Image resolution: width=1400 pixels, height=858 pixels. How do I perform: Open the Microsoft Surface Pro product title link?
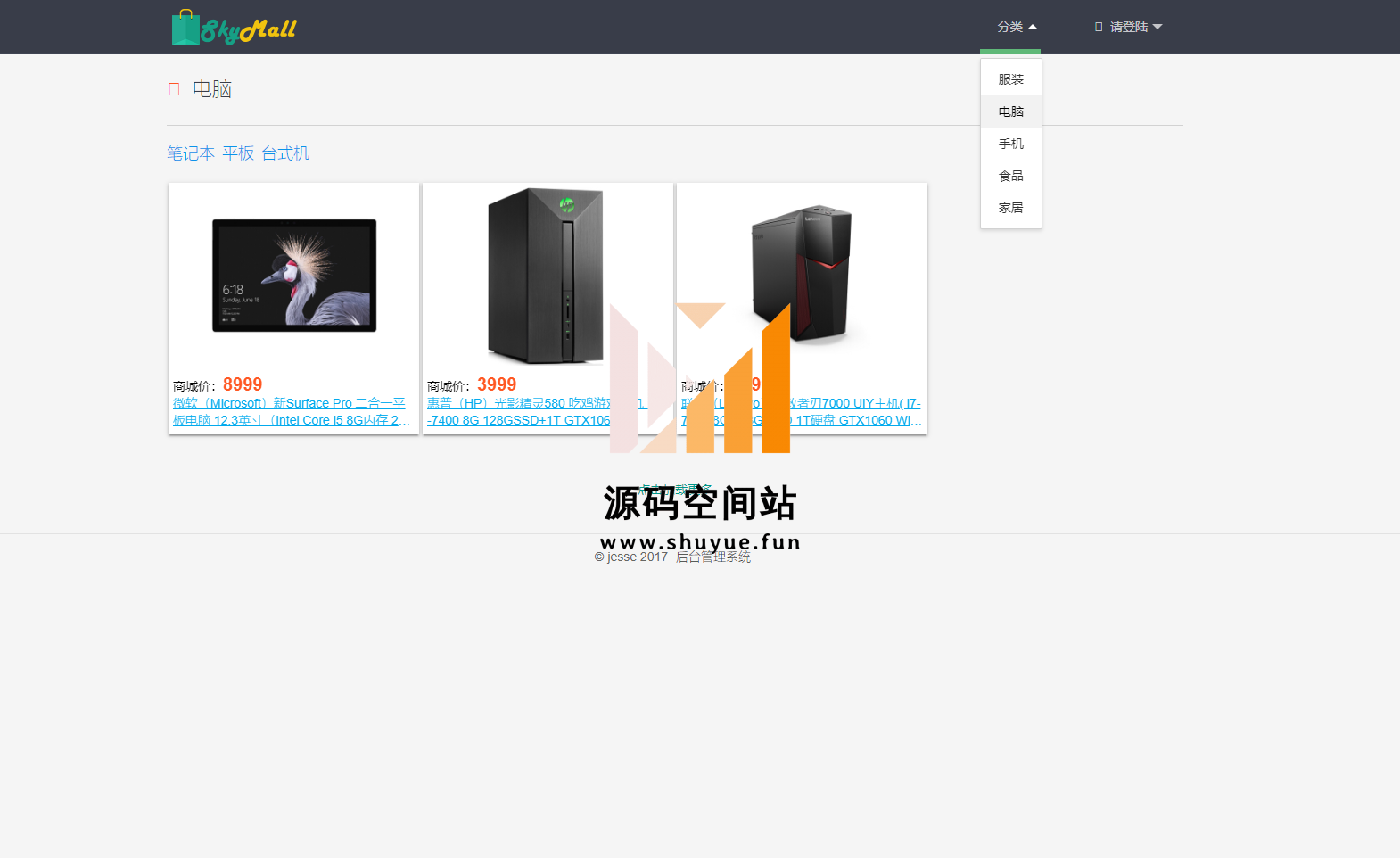(x=292, y=412)
